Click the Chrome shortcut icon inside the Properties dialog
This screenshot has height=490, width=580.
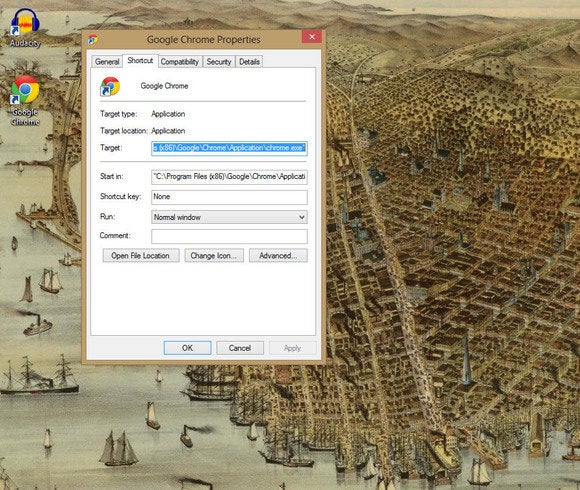tap(110, 87)
